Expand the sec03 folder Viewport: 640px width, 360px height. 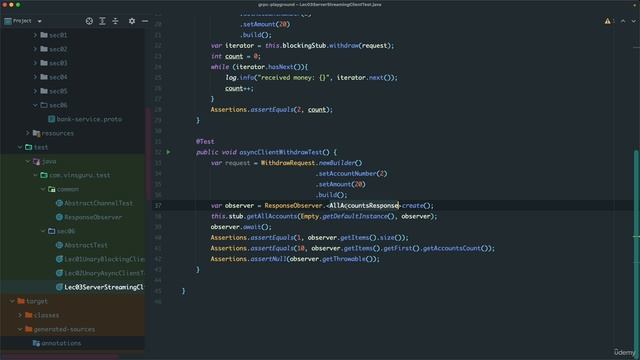tap(35, 63)
